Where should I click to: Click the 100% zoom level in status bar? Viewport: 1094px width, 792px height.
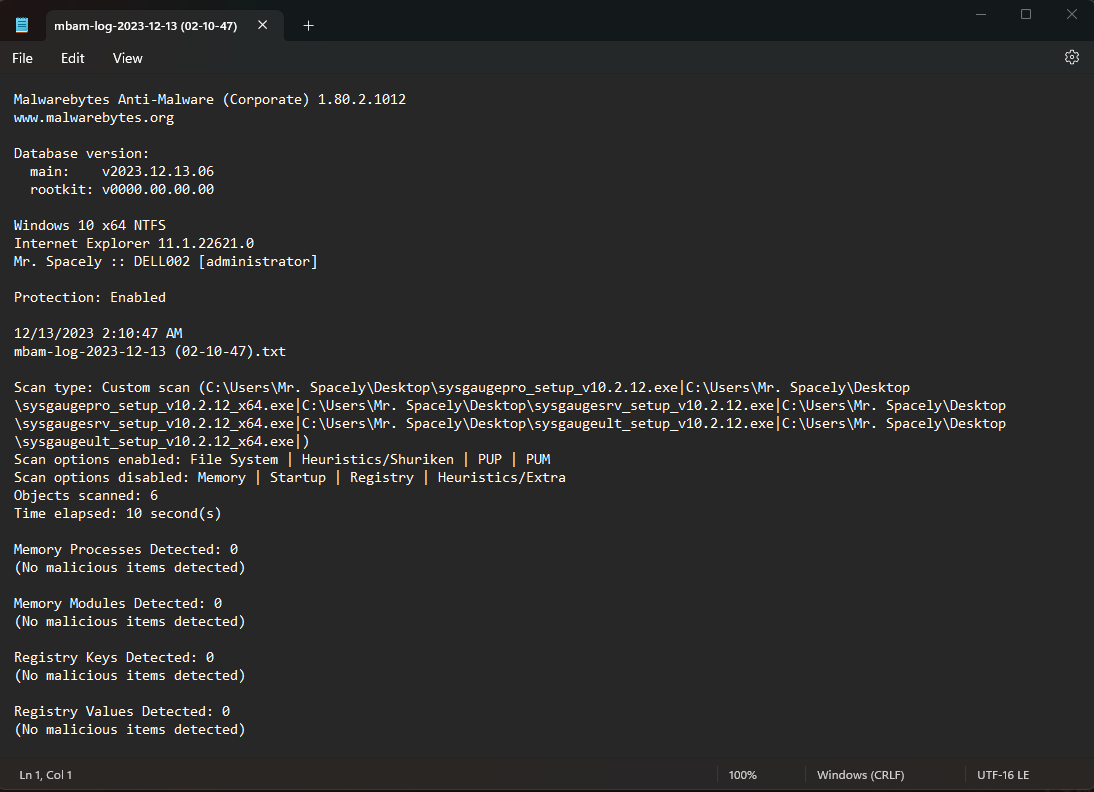pos(742,775)
